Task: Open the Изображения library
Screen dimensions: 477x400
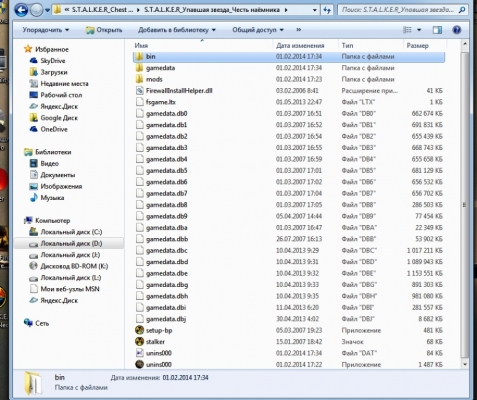Action: (x=55, y=186)
